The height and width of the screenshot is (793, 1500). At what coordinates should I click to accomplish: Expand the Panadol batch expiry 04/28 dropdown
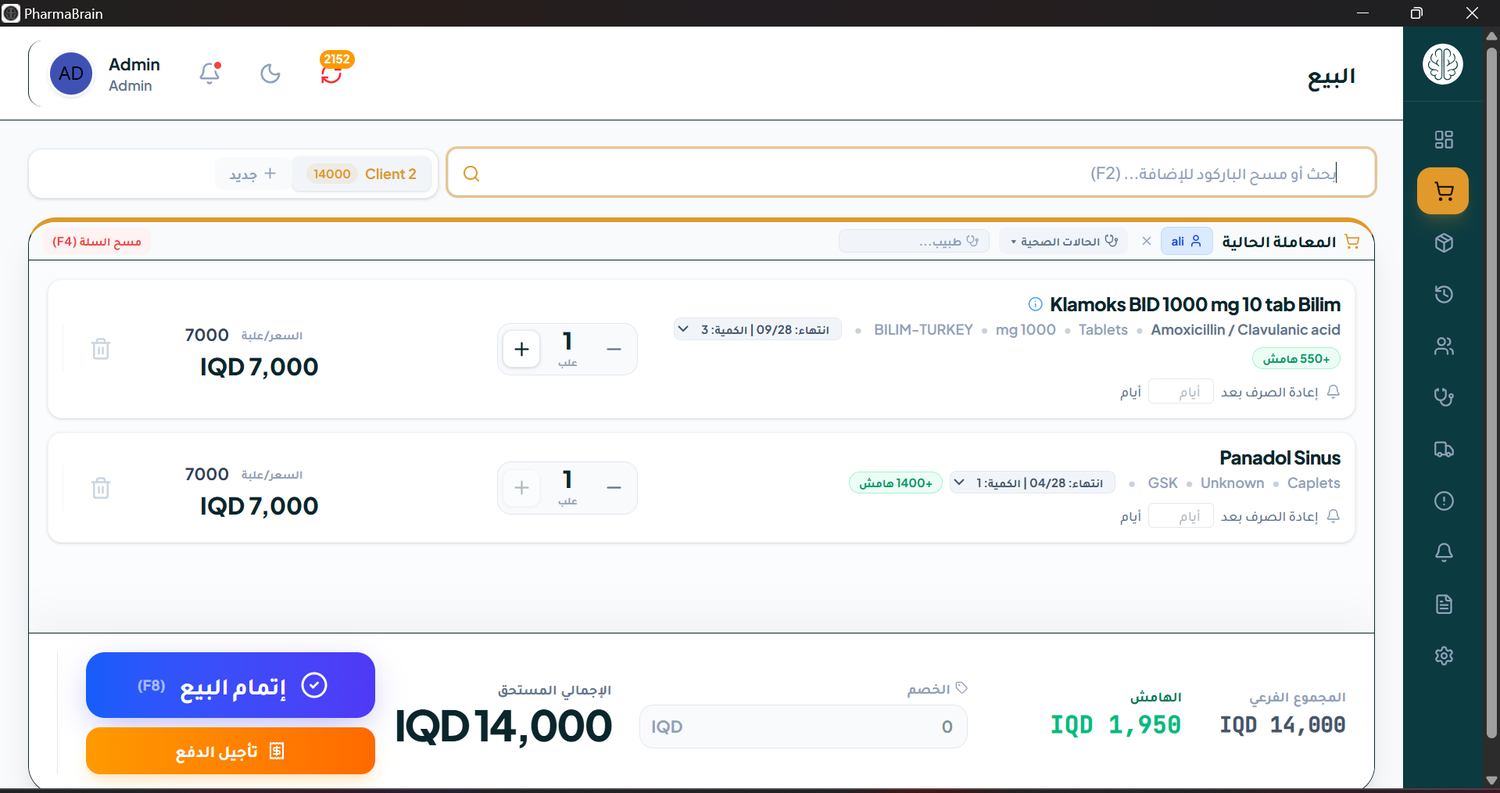1033,483
